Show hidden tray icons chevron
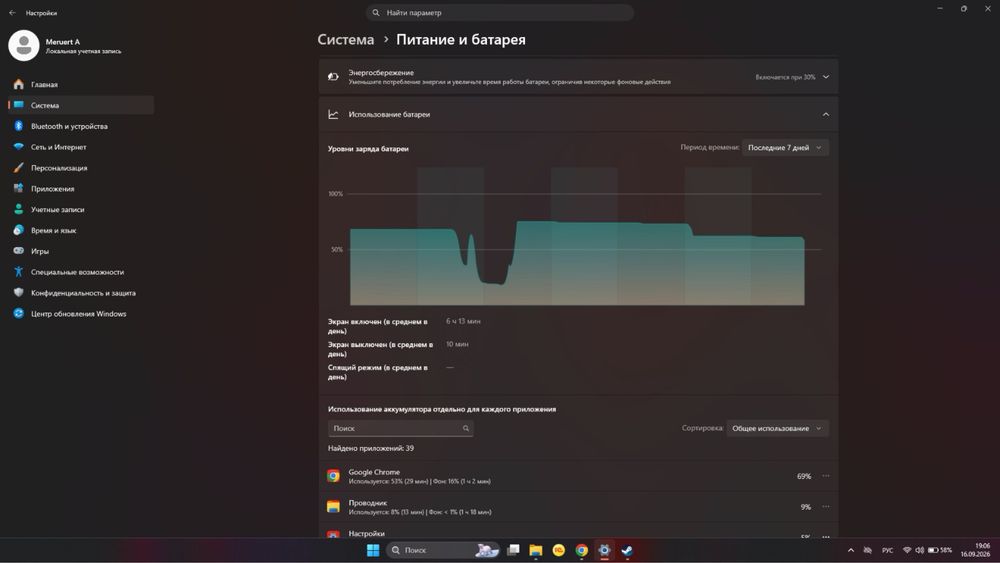Image resolution: width=1000 pixels, height=563 pixels. (x=851, y=550)
